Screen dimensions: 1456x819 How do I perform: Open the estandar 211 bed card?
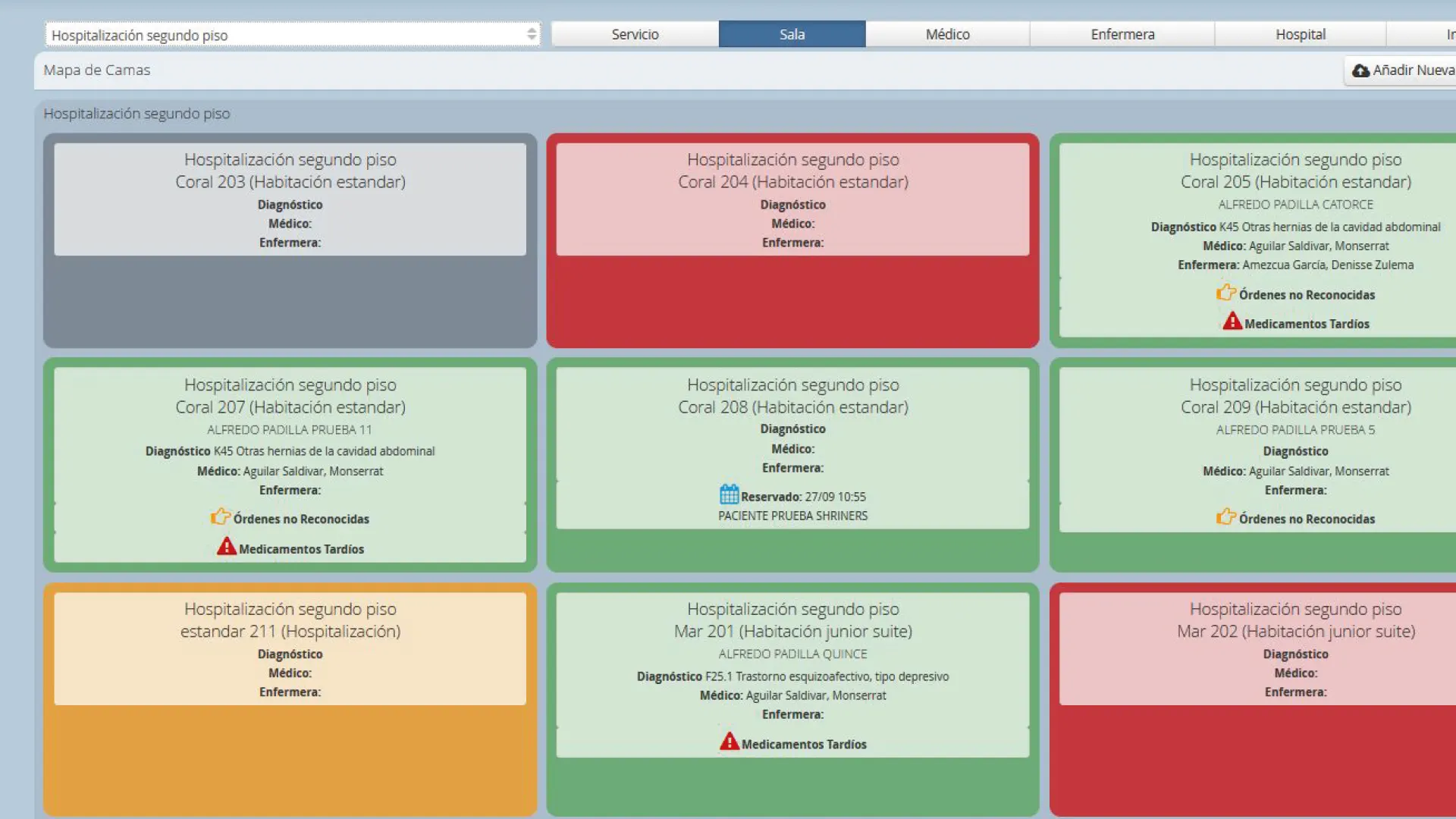[290, 699]
